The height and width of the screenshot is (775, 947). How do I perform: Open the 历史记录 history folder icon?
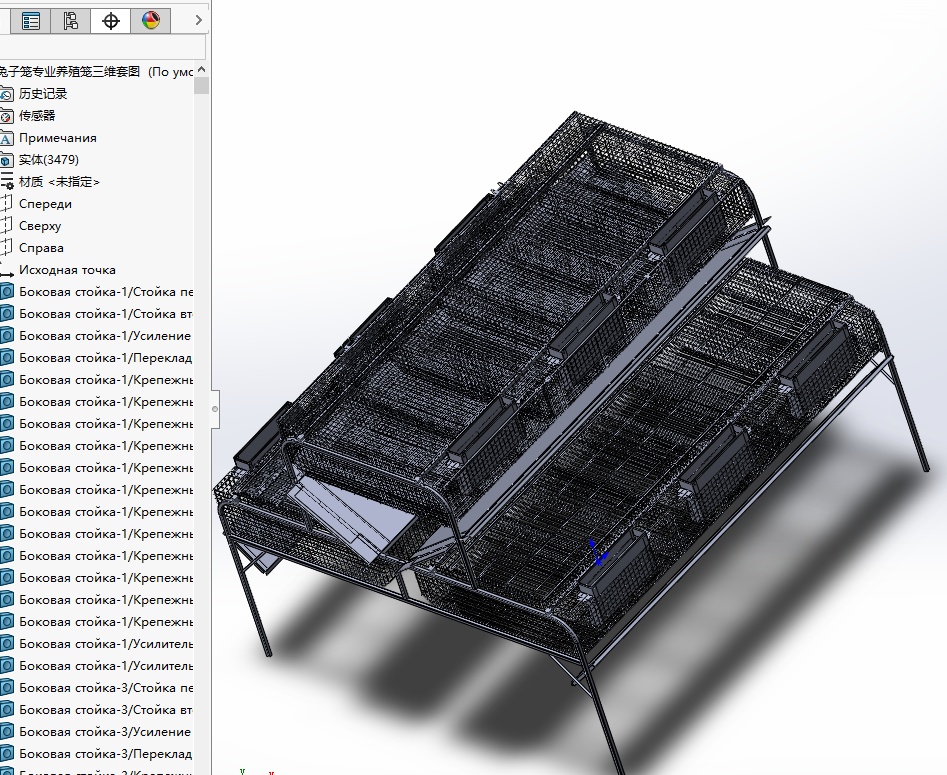point(6,94)
